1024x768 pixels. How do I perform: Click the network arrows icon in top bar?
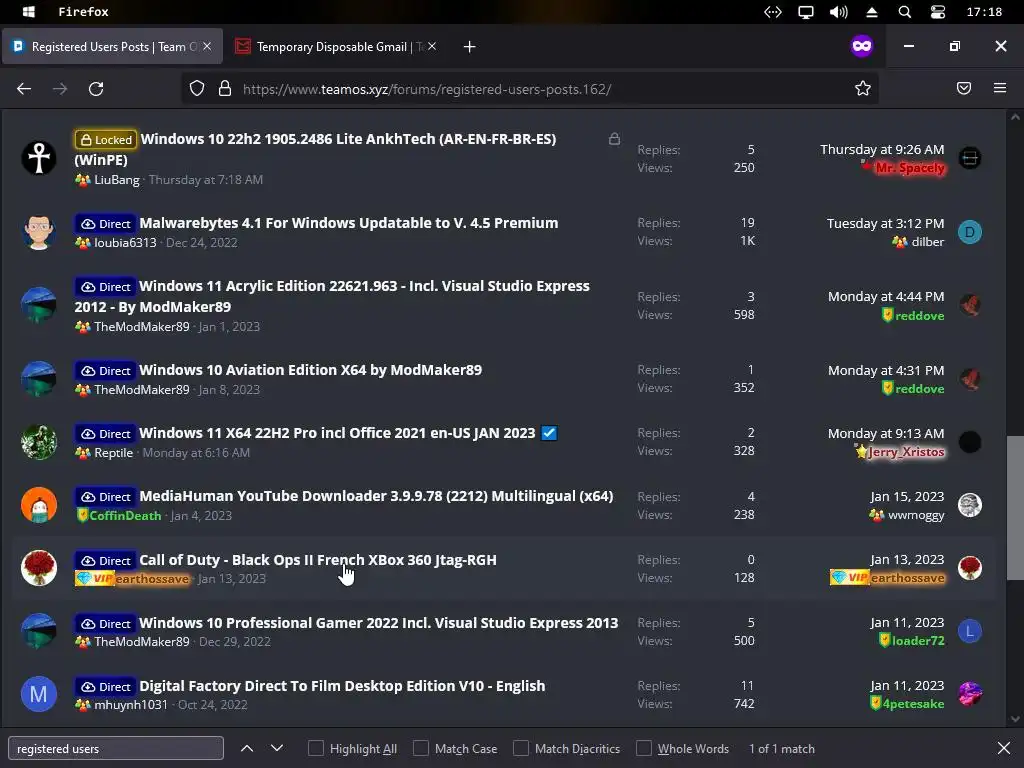(x=773, y=12)
